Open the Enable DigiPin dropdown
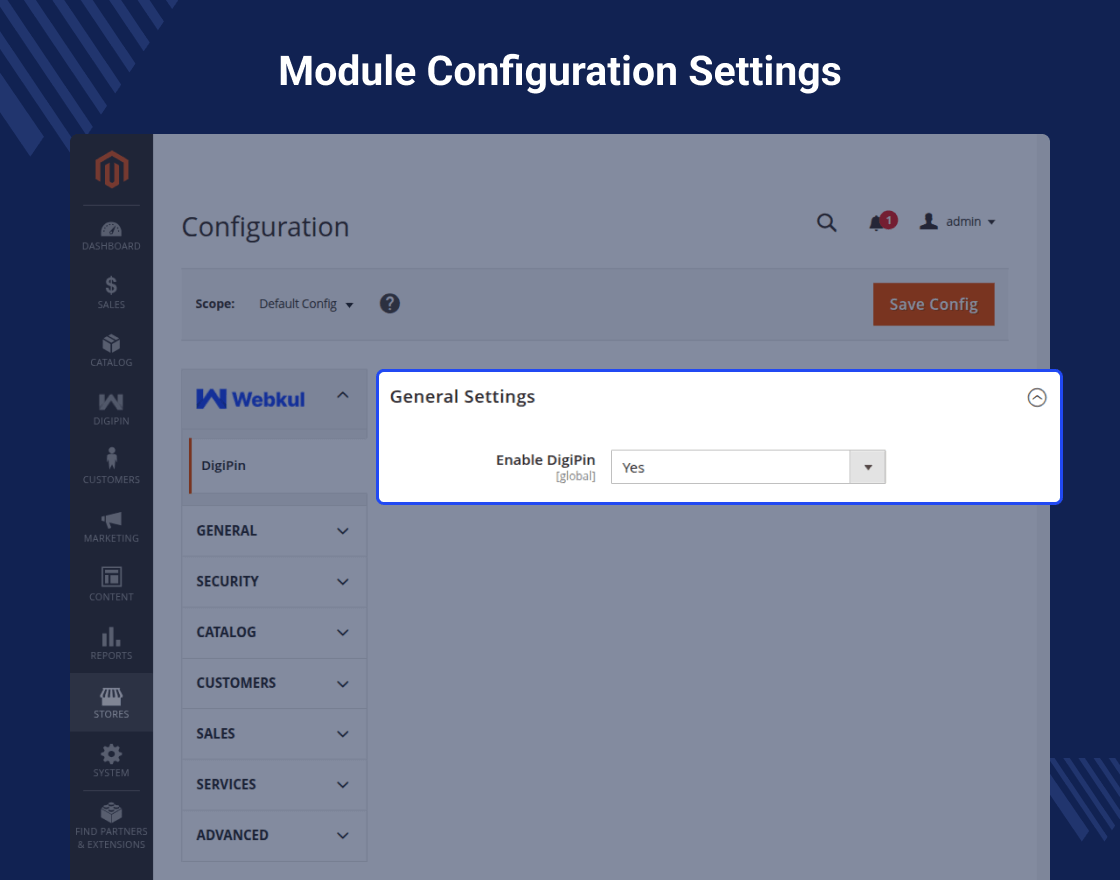This screenshot has height=880, width=1120. [x=748, y=467]
